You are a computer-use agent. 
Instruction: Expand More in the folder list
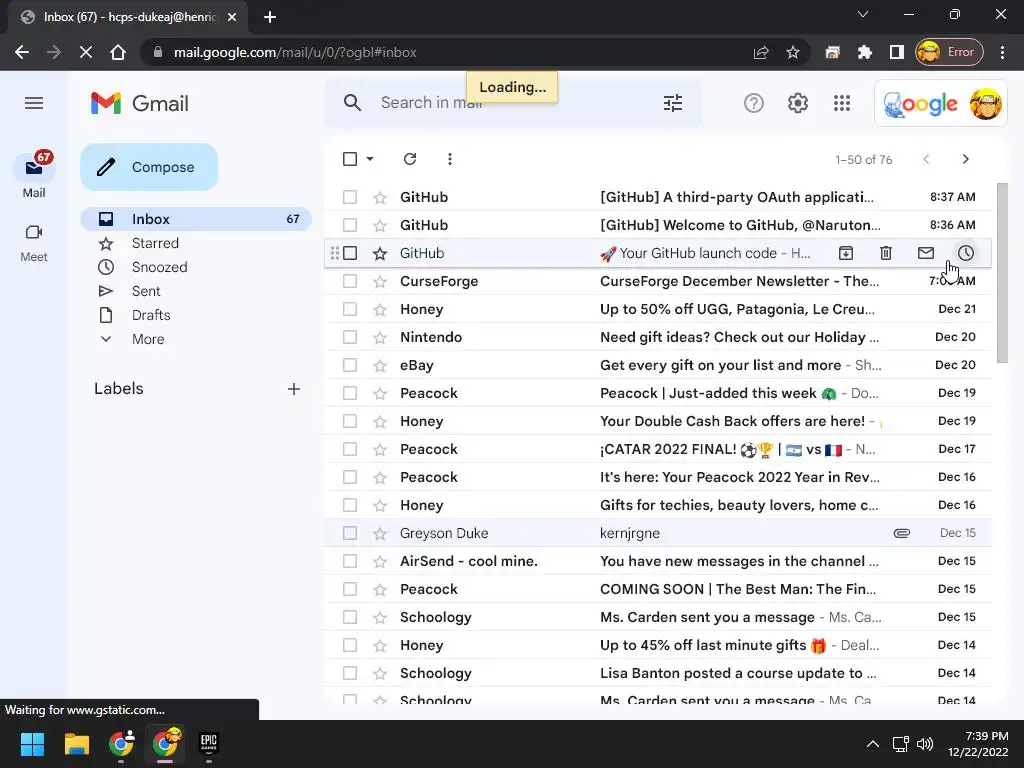[x=148, y=339]
